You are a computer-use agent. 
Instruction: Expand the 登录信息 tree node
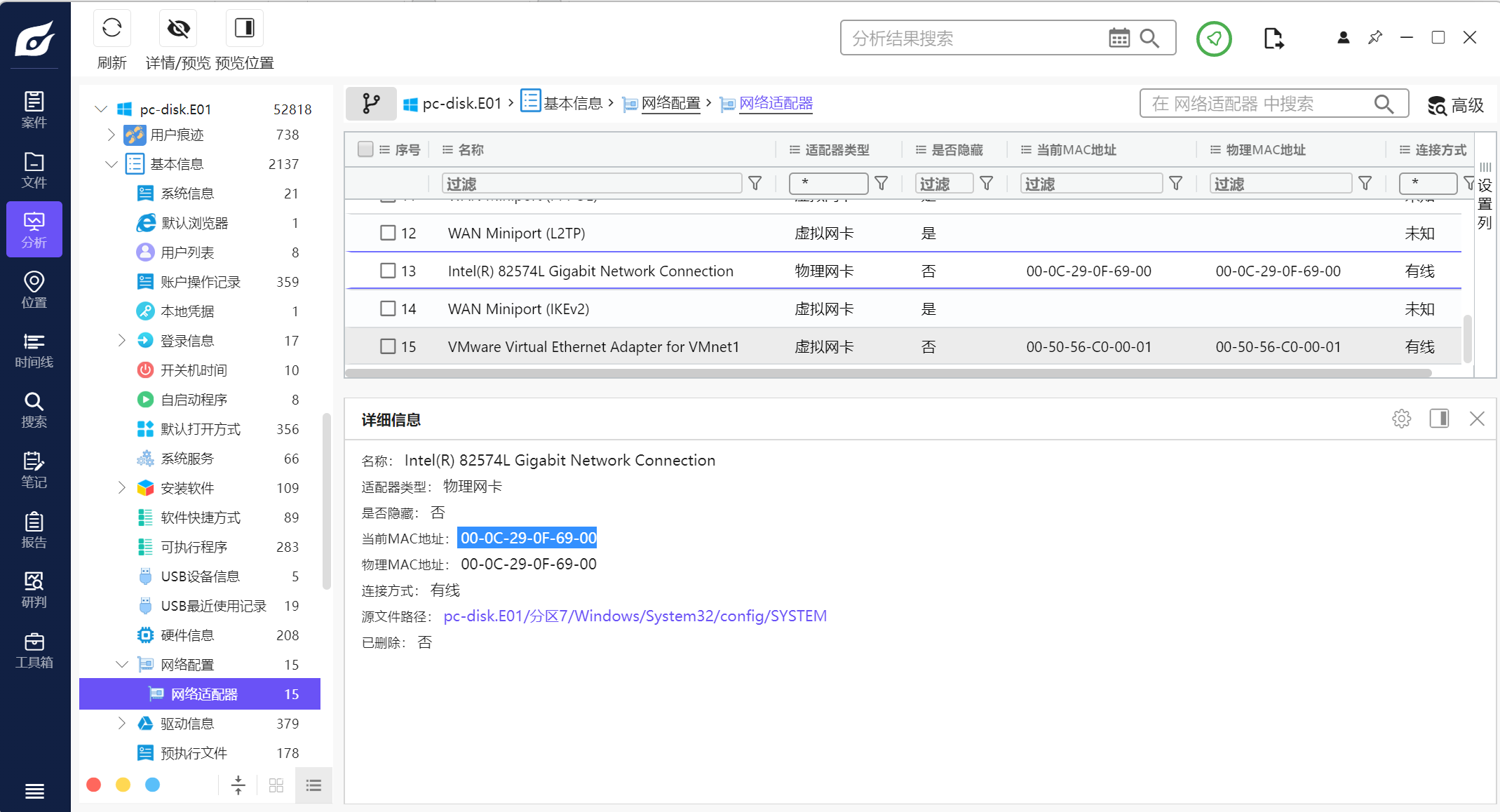(x=121, y=341)
